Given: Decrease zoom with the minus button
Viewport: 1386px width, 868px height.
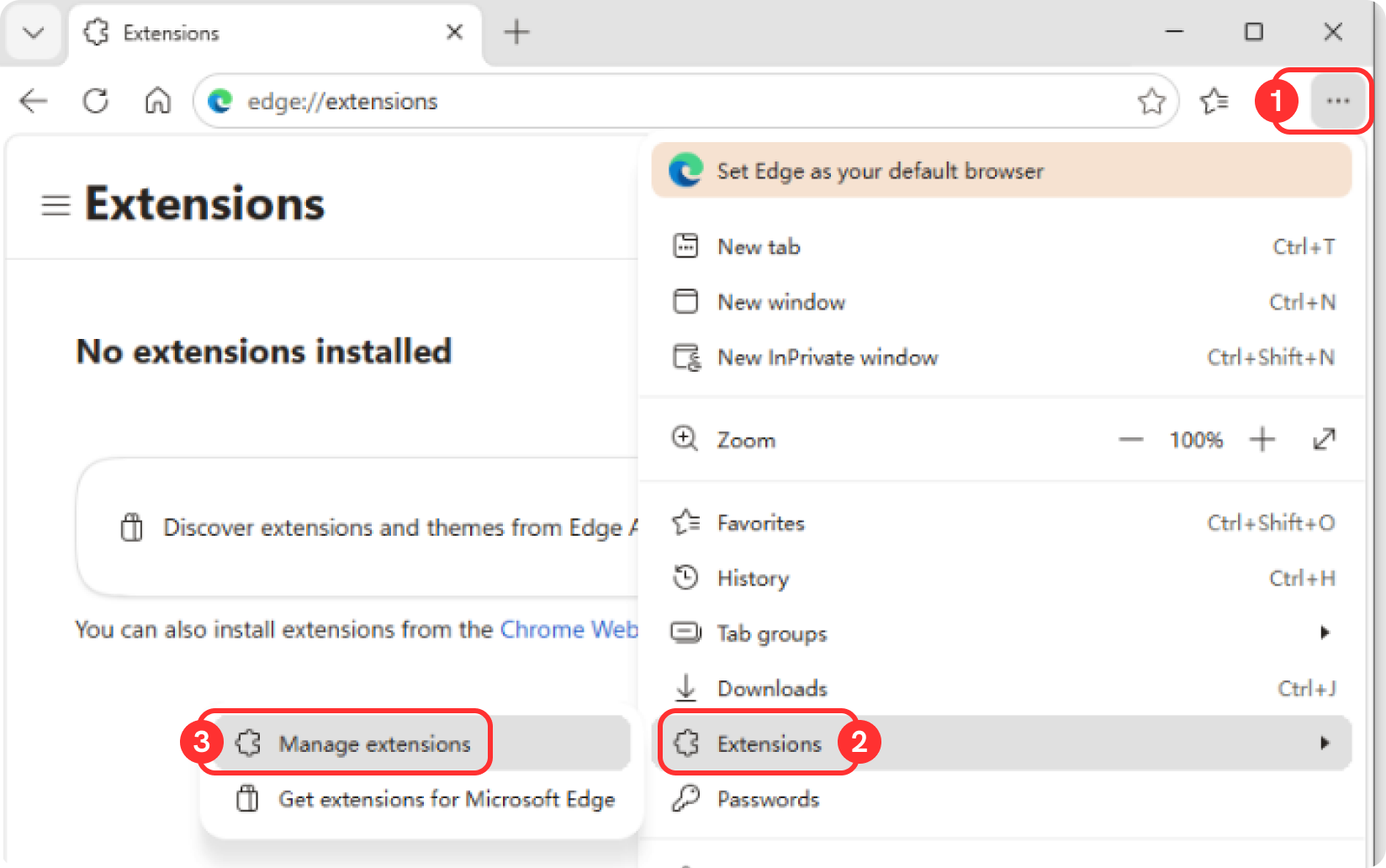Looking at the screenshot, I should click(x=1131, y=439).
